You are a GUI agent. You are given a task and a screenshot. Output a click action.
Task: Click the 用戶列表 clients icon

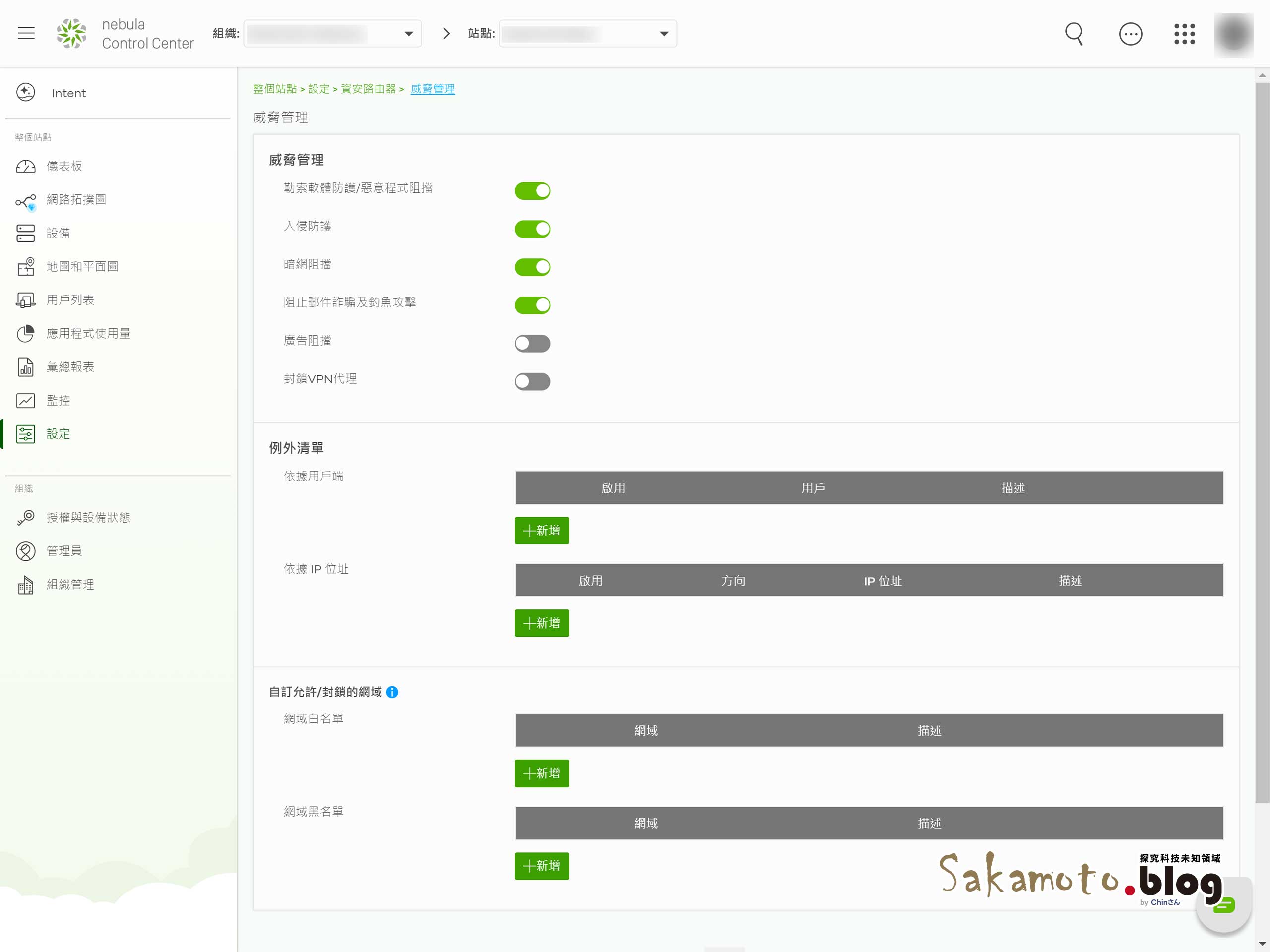pyautogui.click(x=26, y=300)
